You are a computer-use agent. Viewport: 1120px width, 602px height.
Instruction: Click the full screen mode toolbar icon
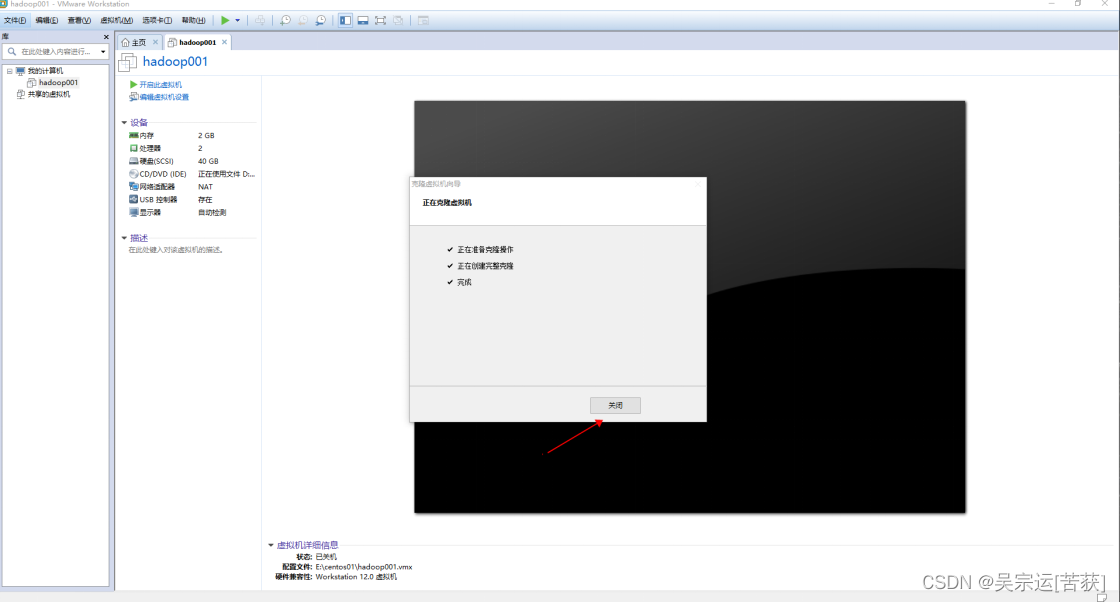[380, 21]
